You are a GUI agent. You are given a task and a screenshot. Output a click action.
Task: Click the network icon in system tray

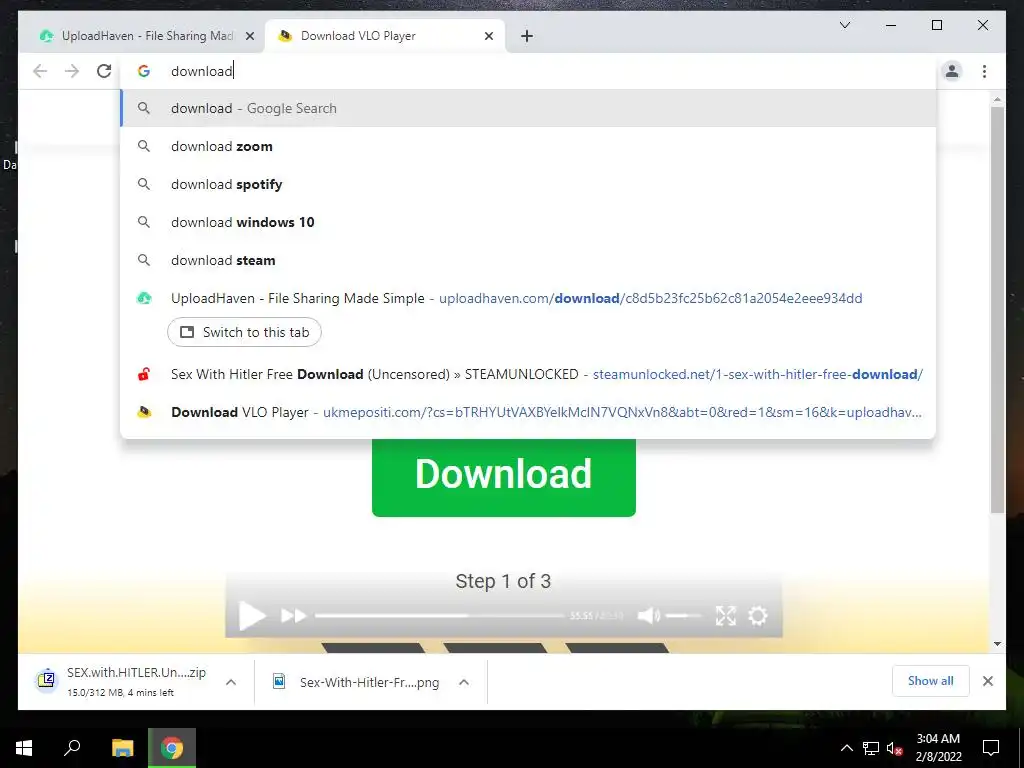coord(871,748)
